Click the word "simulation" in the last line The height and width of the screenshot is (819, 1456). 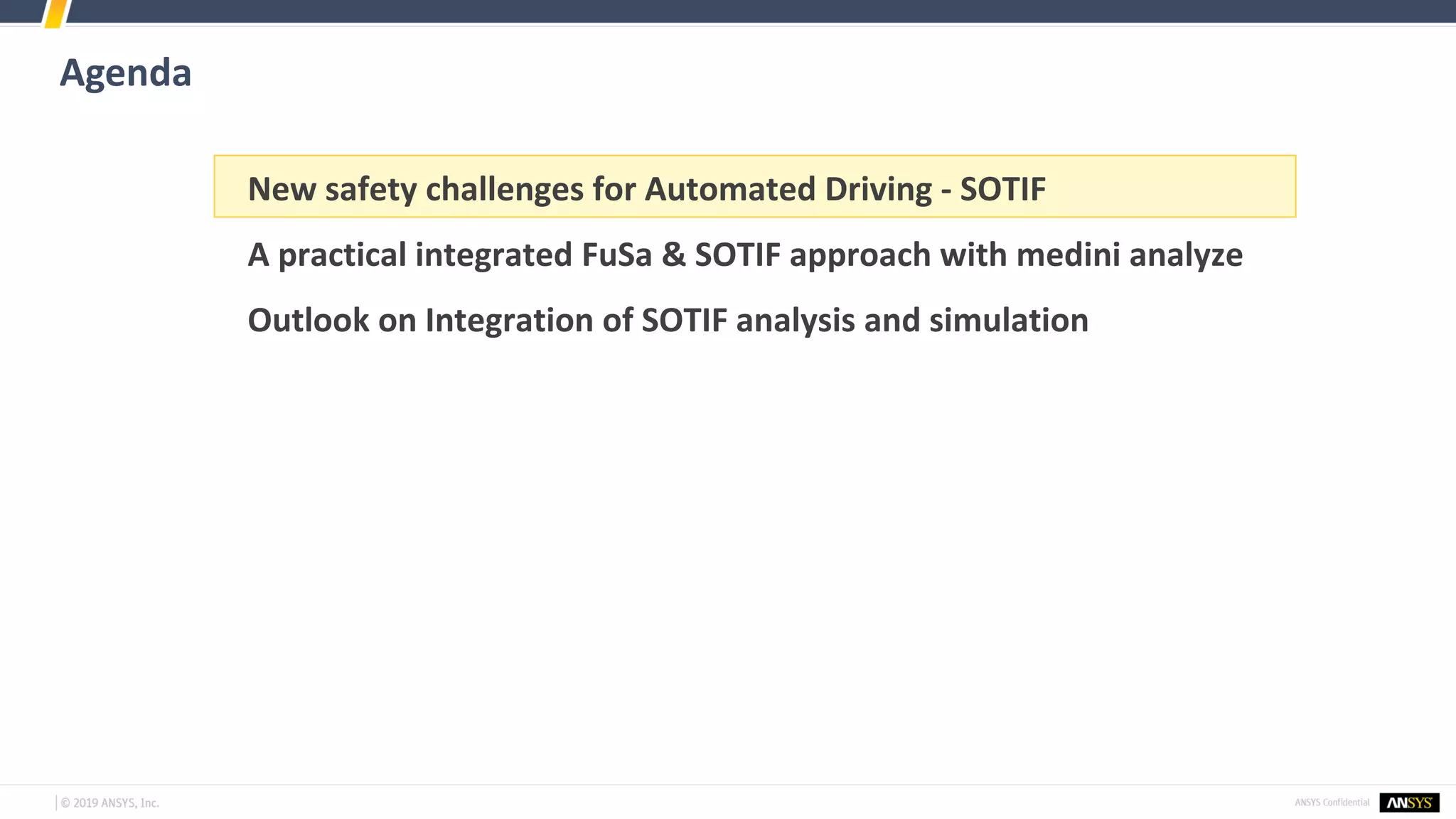point(1009,321)
